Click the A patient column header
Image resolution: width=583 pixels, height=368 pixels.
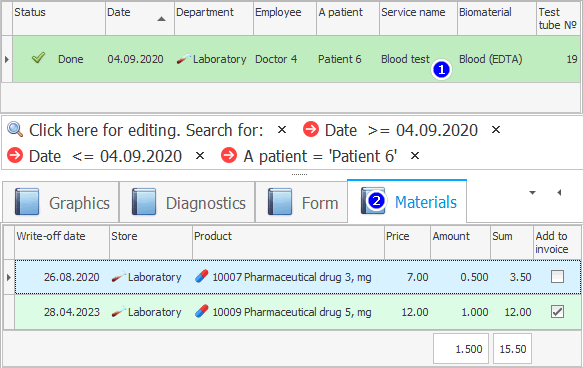click(348, 18)
